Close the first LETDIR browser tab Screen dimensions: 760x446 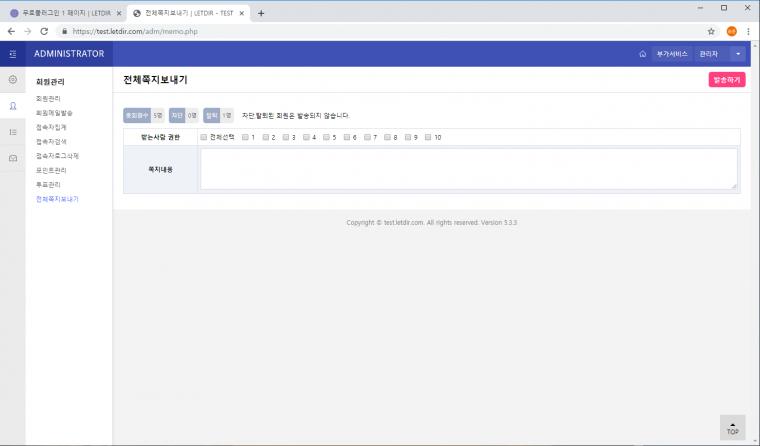point(119,14)
